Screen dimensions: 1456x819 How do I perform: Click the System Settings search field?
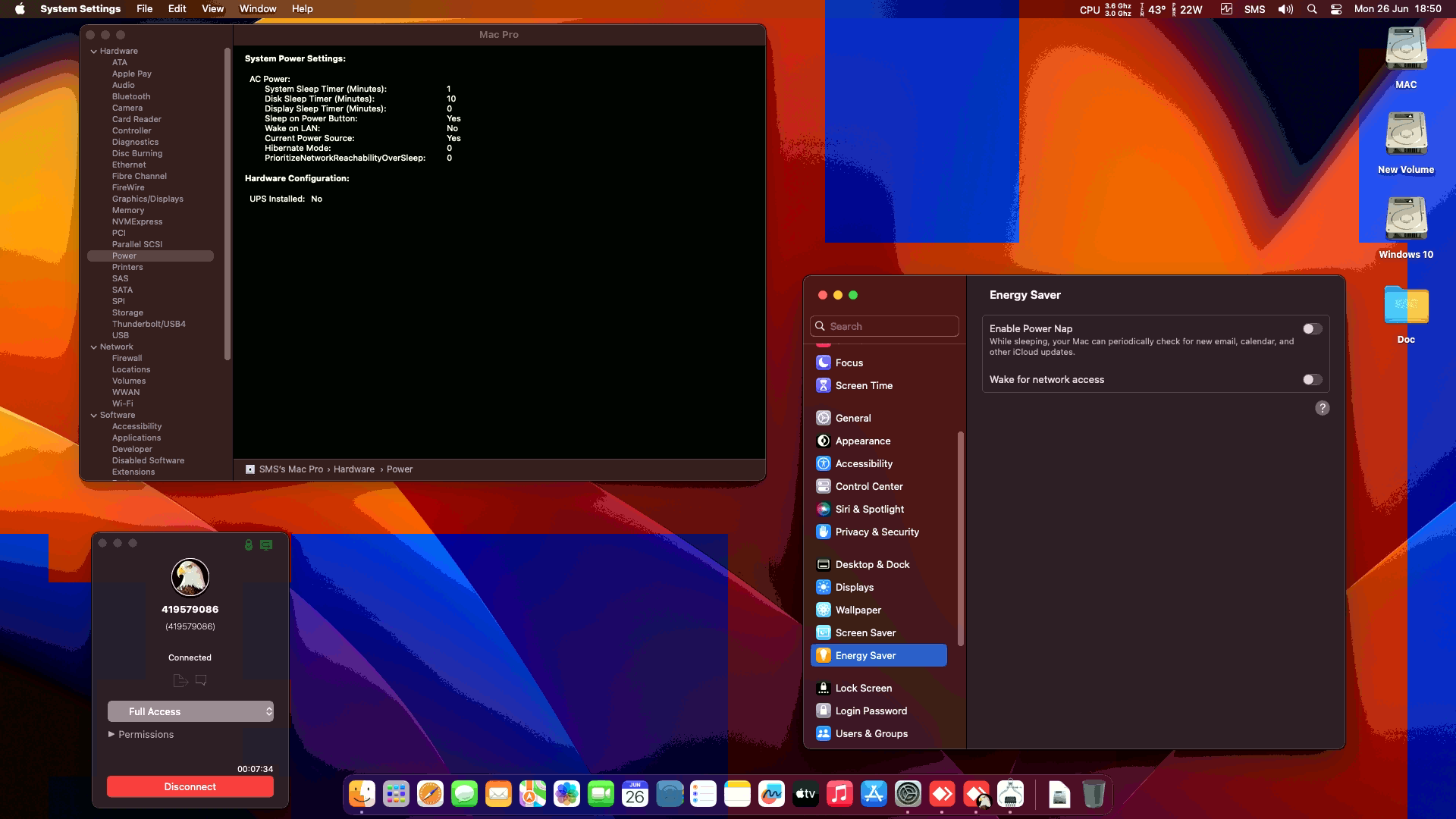click(884, 326)
